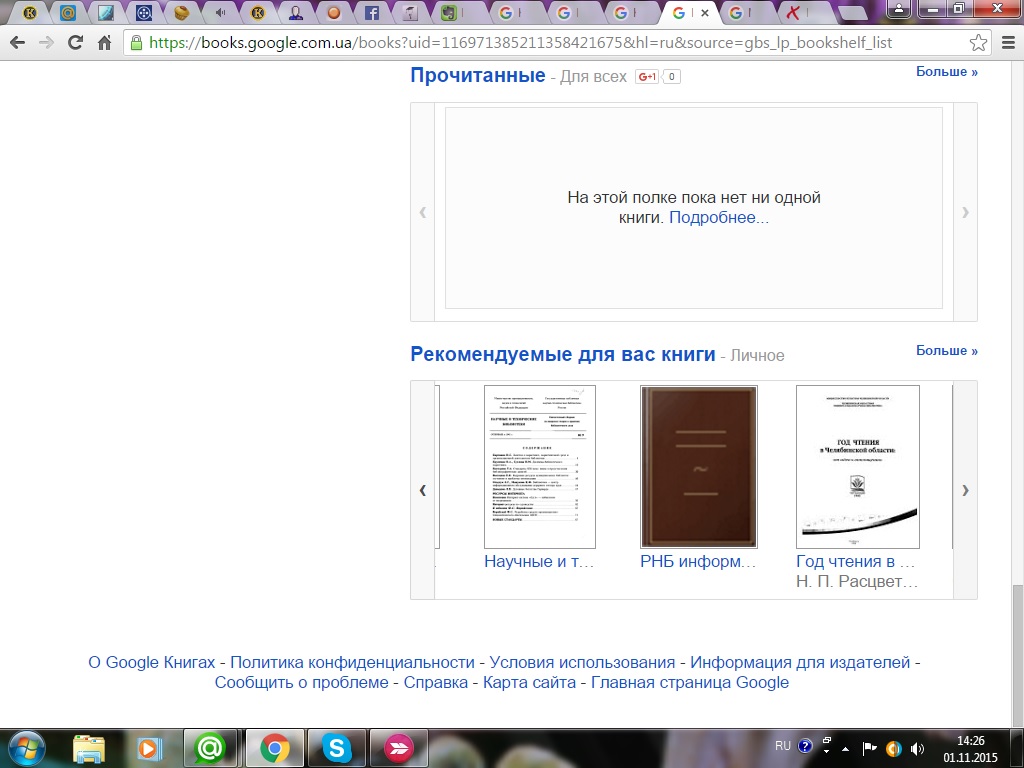Click the Научные и т… title link
Image resolution: width=1024 pixels, height=768 pixels.
click(x=539, y=562)
